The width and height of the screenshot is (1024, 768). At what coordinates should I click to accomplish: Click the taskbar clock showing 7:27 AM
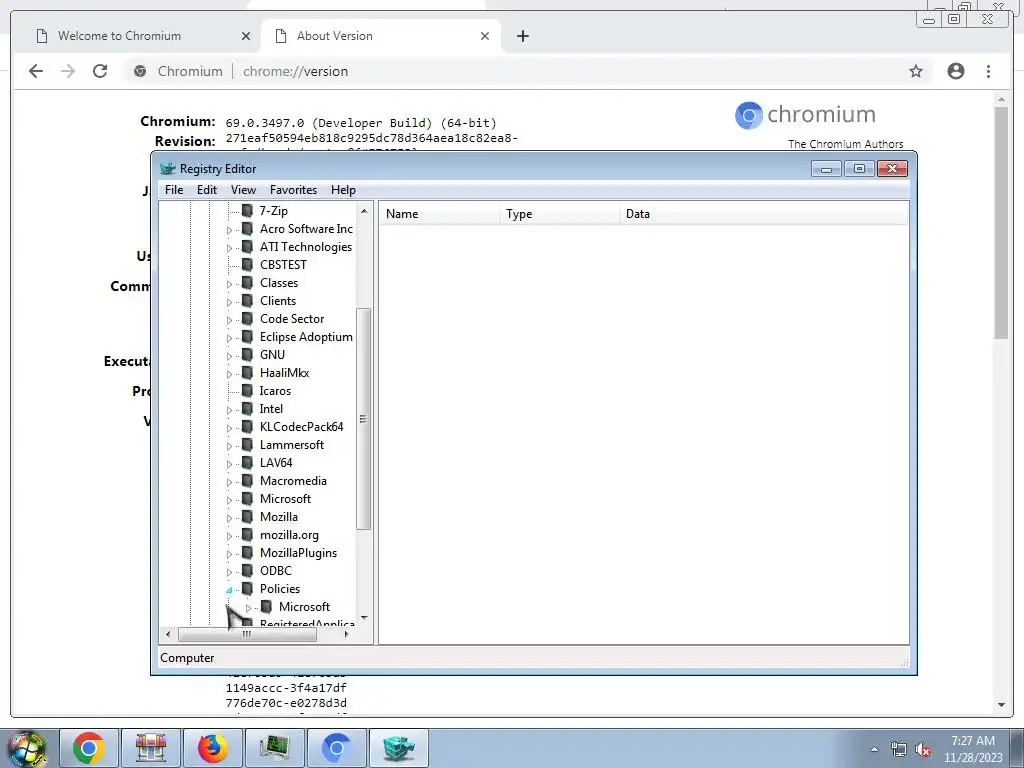[x=972, y=749]
